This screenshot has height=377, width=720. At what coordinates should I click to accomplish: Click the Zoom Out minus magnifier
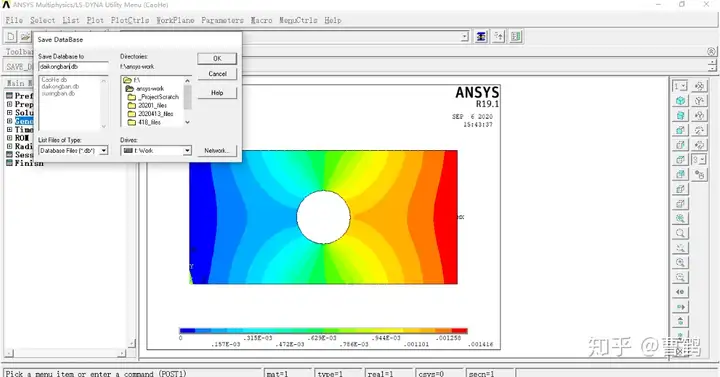(x=681, y=277)
